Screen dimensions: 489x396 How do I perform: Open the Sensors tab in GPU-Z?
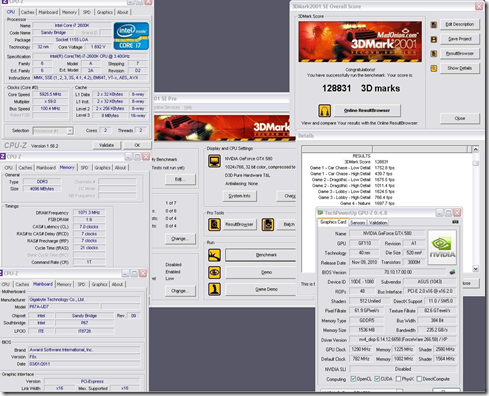tap(358, 223)
